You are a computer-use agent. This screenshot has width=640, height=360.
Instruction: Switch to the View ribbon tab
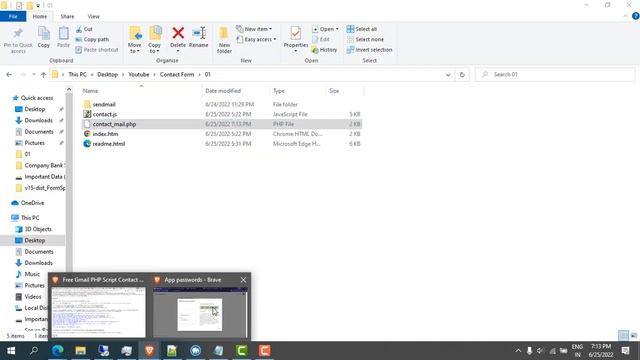tap(93, 16)
